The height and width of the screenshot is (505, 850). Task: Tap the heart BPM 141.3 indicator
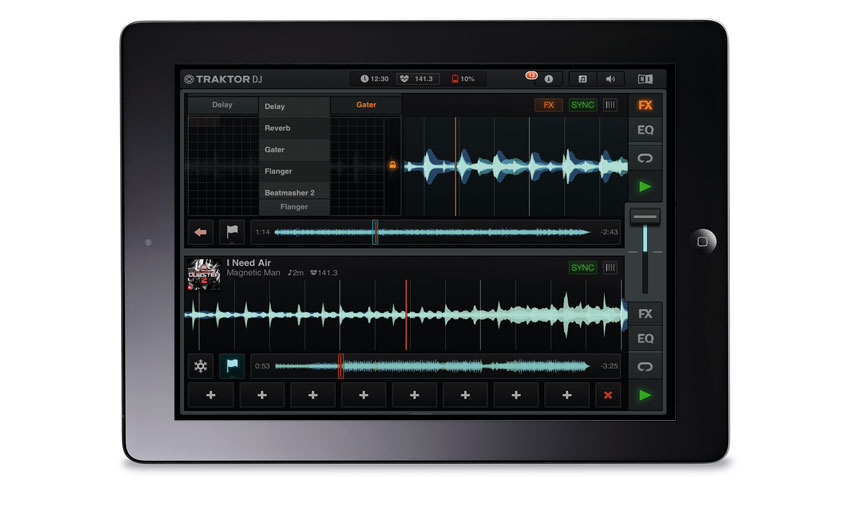click(x=417, y=79)
